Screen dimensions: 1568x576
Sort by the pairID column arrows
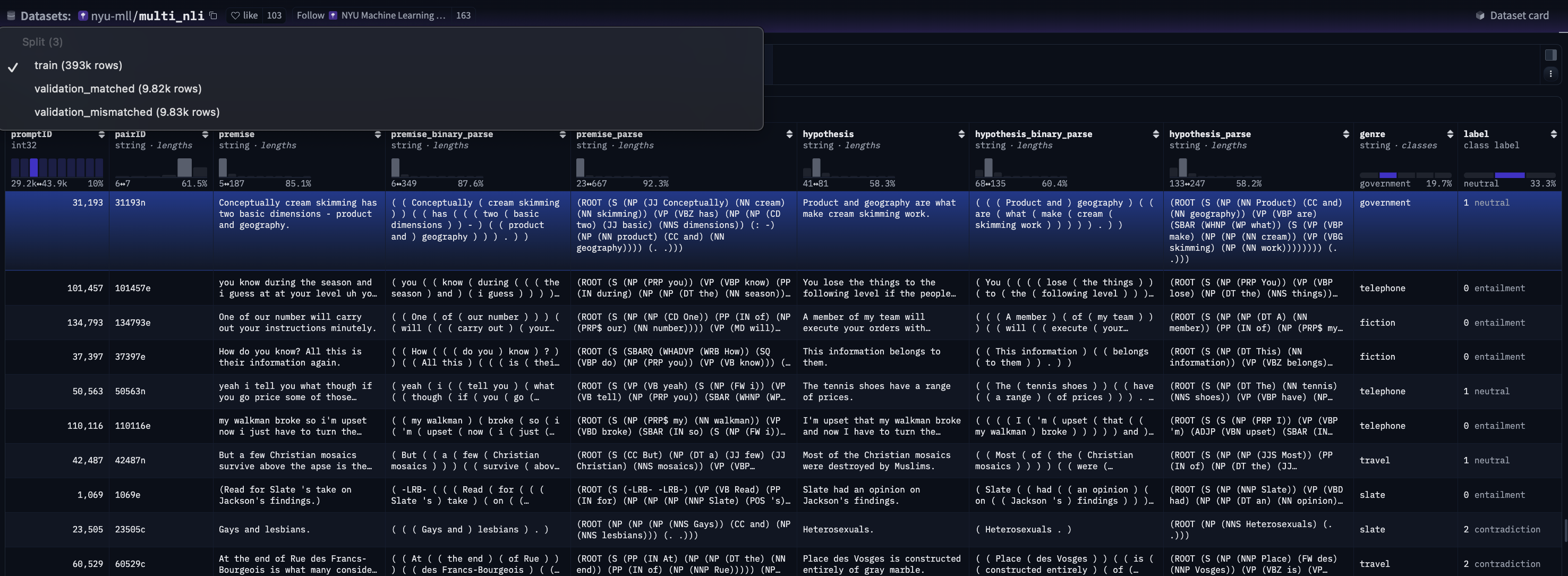205,134
